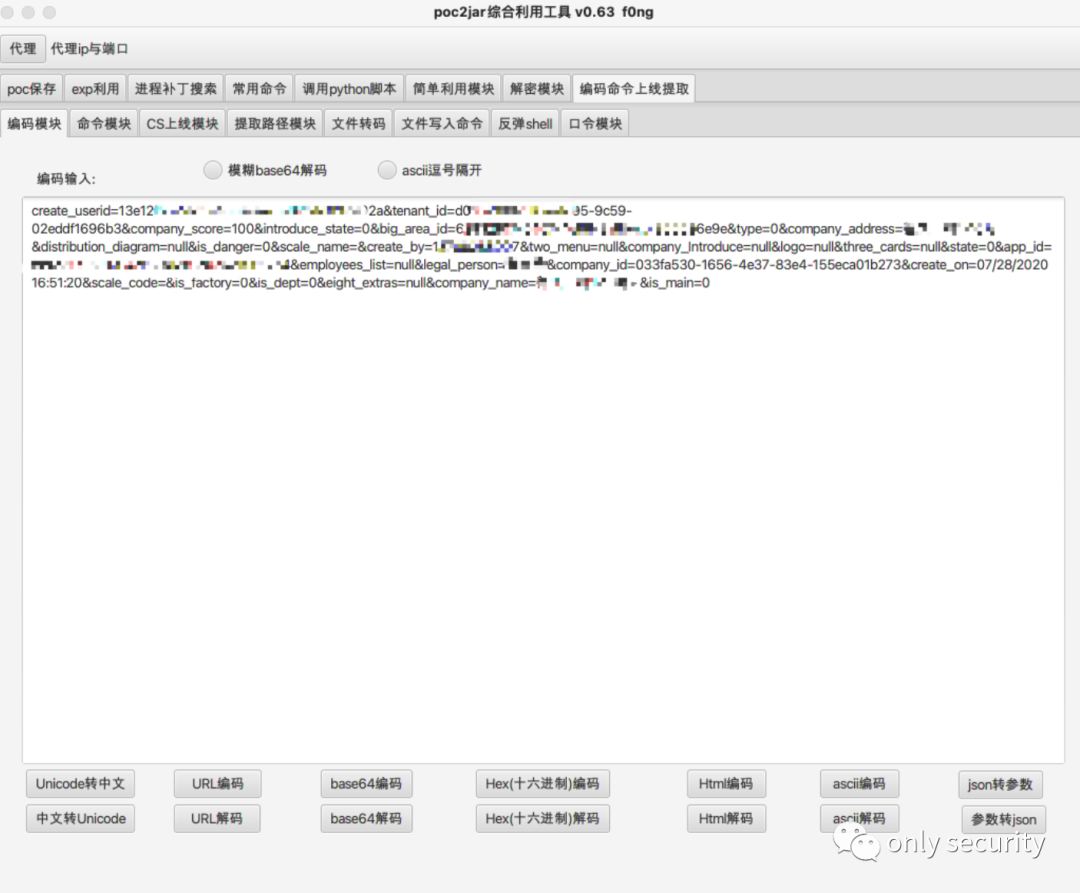Click the Hex(十六进制)解码 button
This screenshot has width=1080, height=893.
pos(543,819)
